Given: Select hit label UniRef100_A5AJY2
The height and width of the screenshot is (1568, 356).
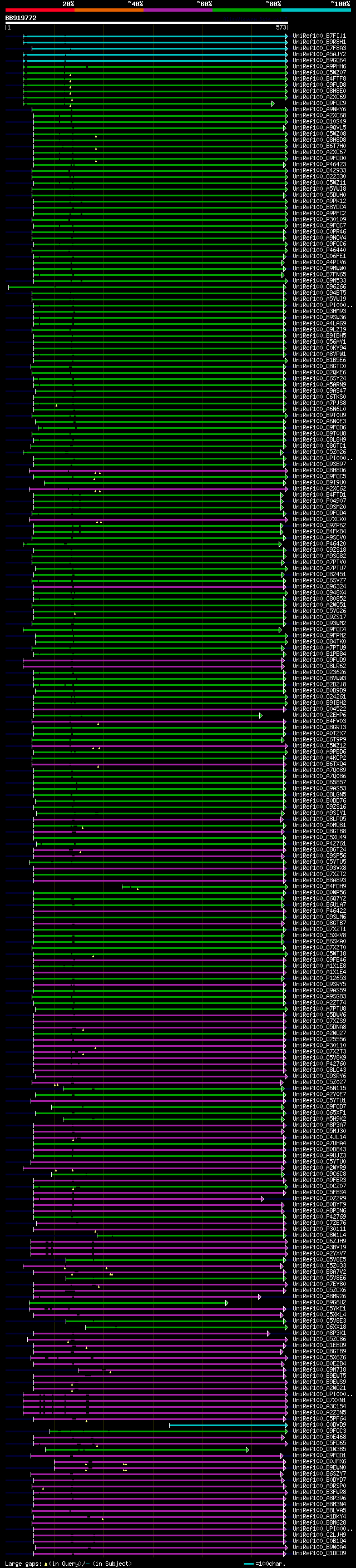Looking at the screenshot, I should pos(319,54).
